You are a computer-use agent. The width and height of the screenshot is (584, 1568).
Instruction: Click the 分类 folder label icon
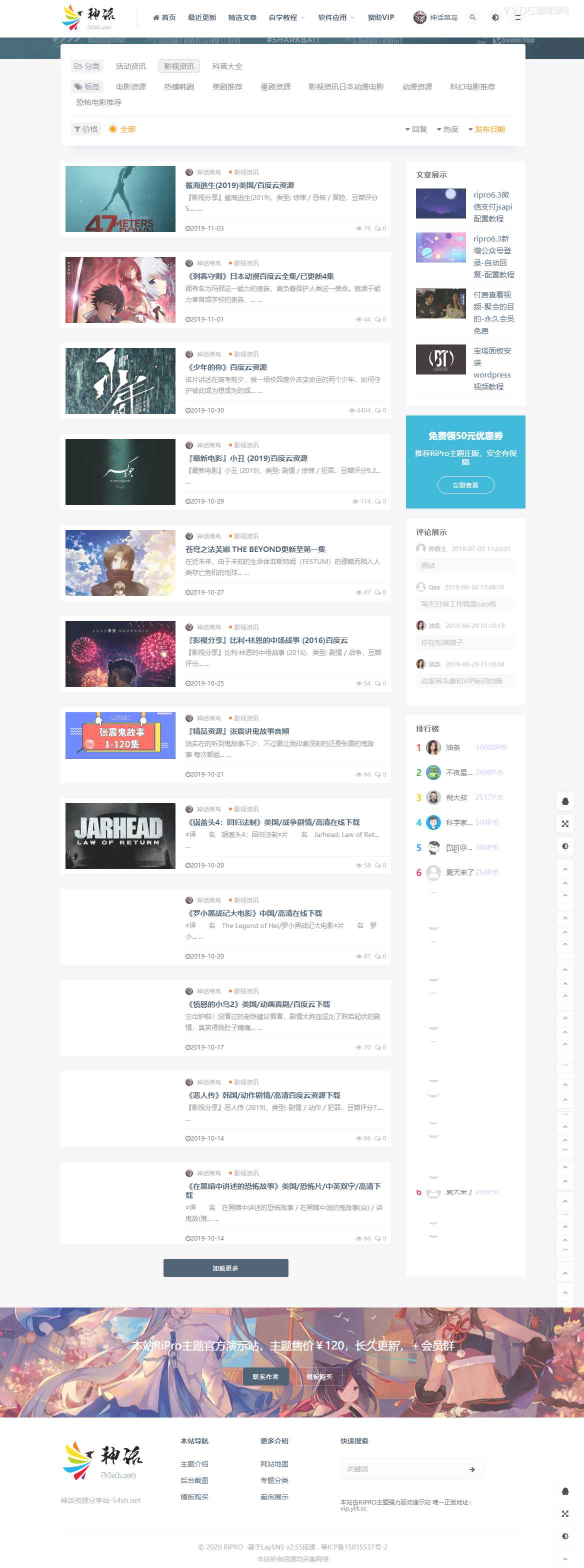(78, 66)
